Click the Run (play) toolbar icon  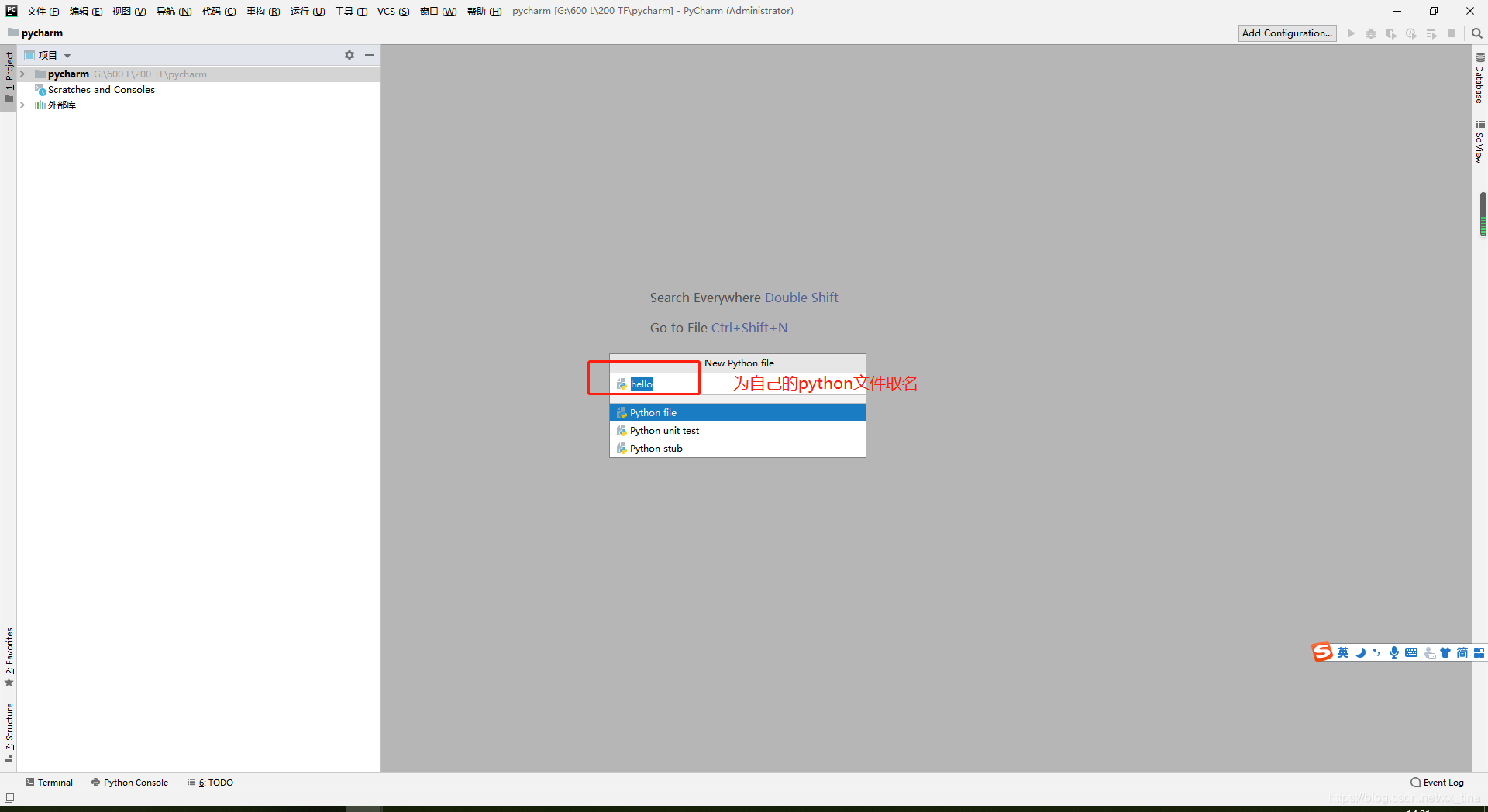(1351, 33)
